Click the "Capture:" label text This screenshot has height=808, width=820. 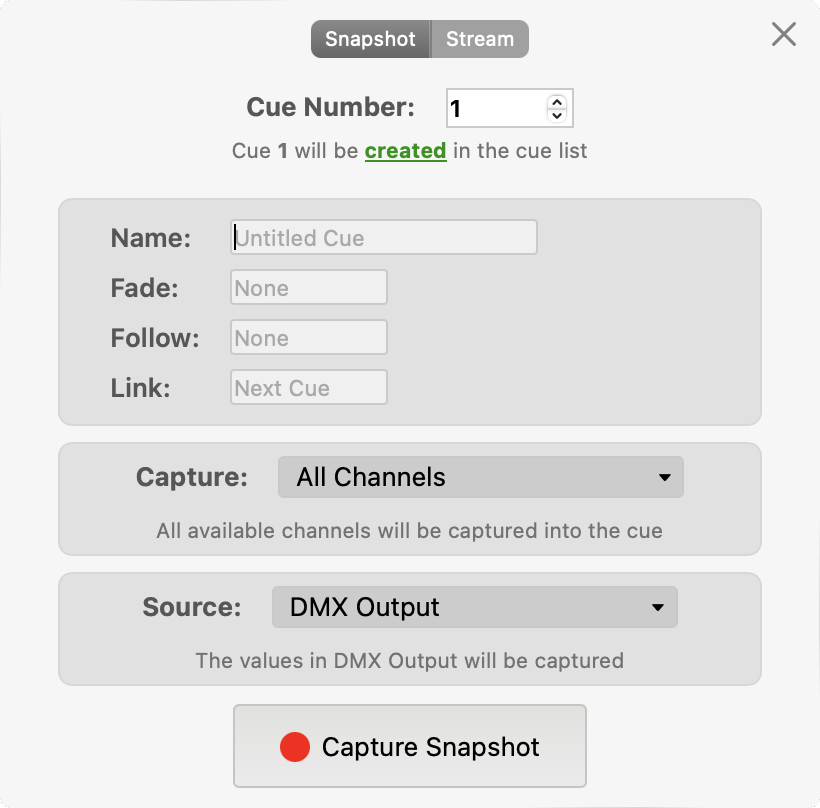point(192,478)
